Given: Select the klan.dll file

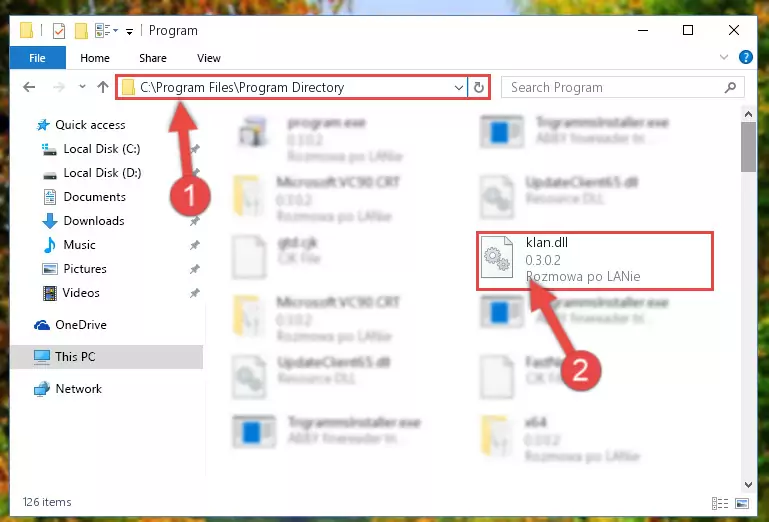Looking at the screenshot, I should [594, 261].
